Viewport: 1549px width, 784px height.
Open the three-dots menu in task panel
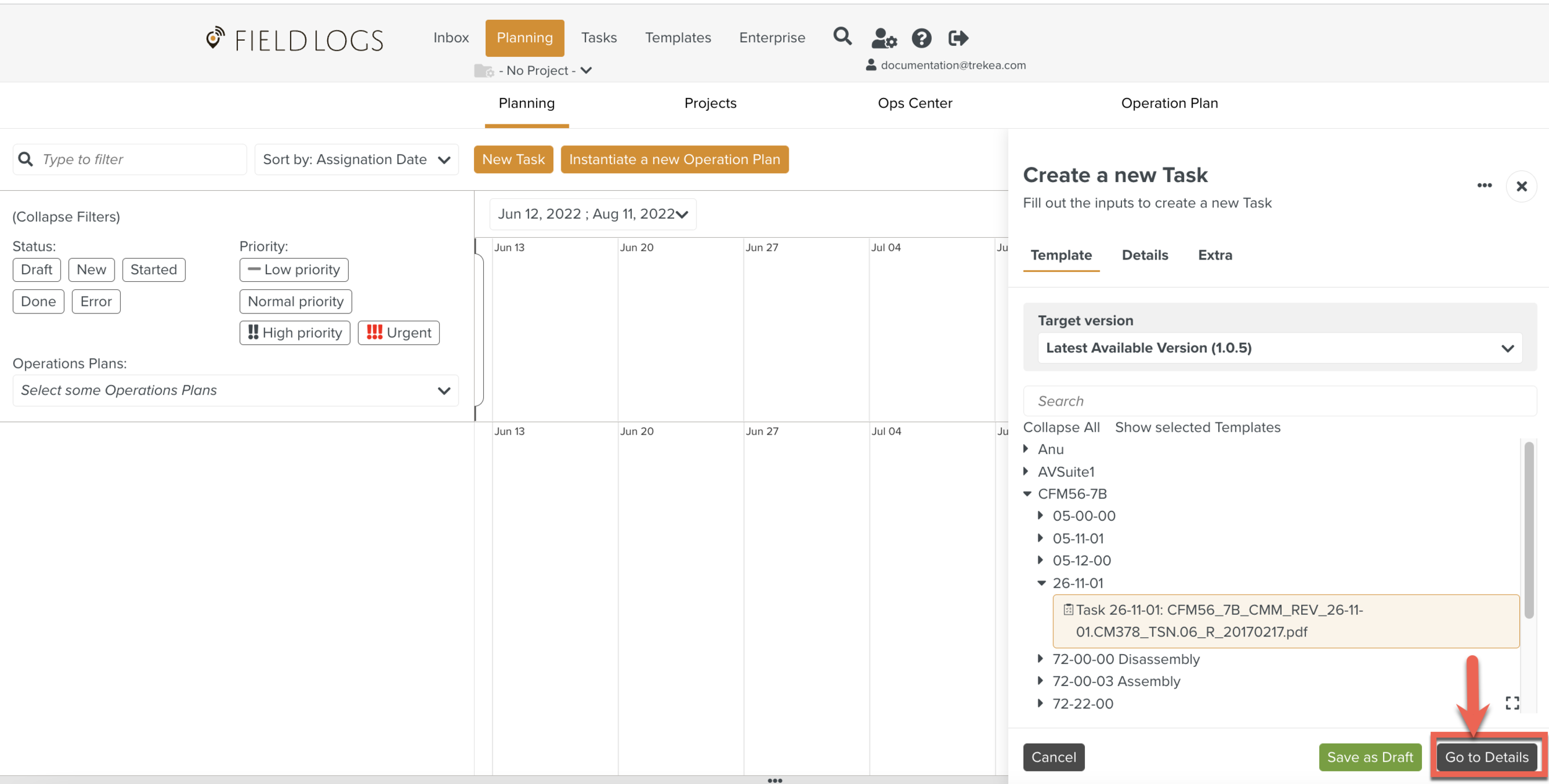pyautogui.click(x=1484, y=185)
